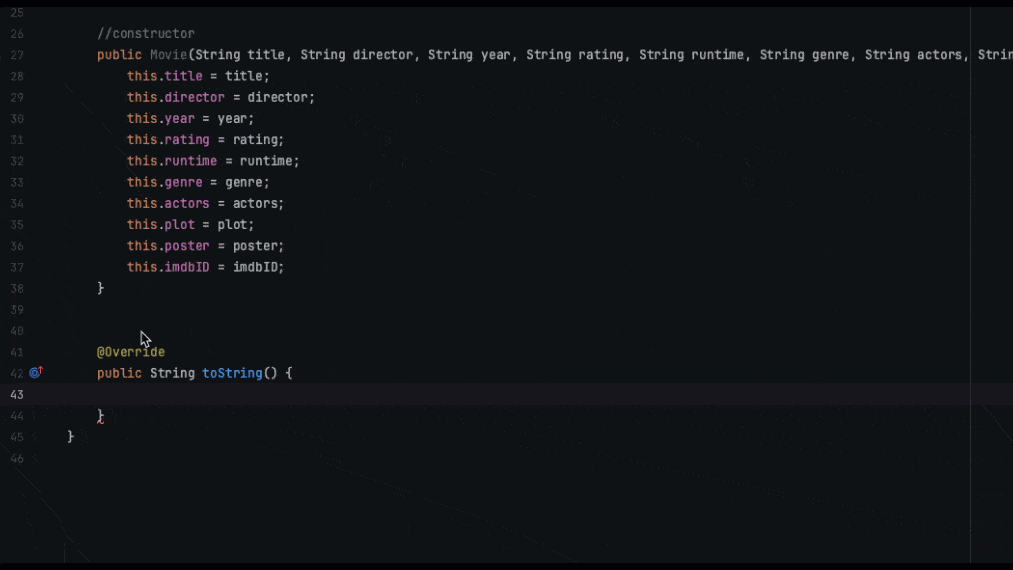1013x570 pixels.
Task: Click the override gutter icon on line 42
Action: click(36, 372)
